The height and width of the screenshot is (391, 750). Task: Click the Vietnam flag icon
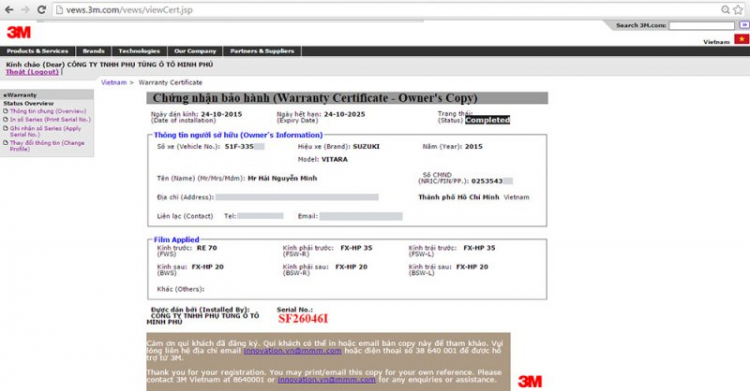click(x=742, y=39)
